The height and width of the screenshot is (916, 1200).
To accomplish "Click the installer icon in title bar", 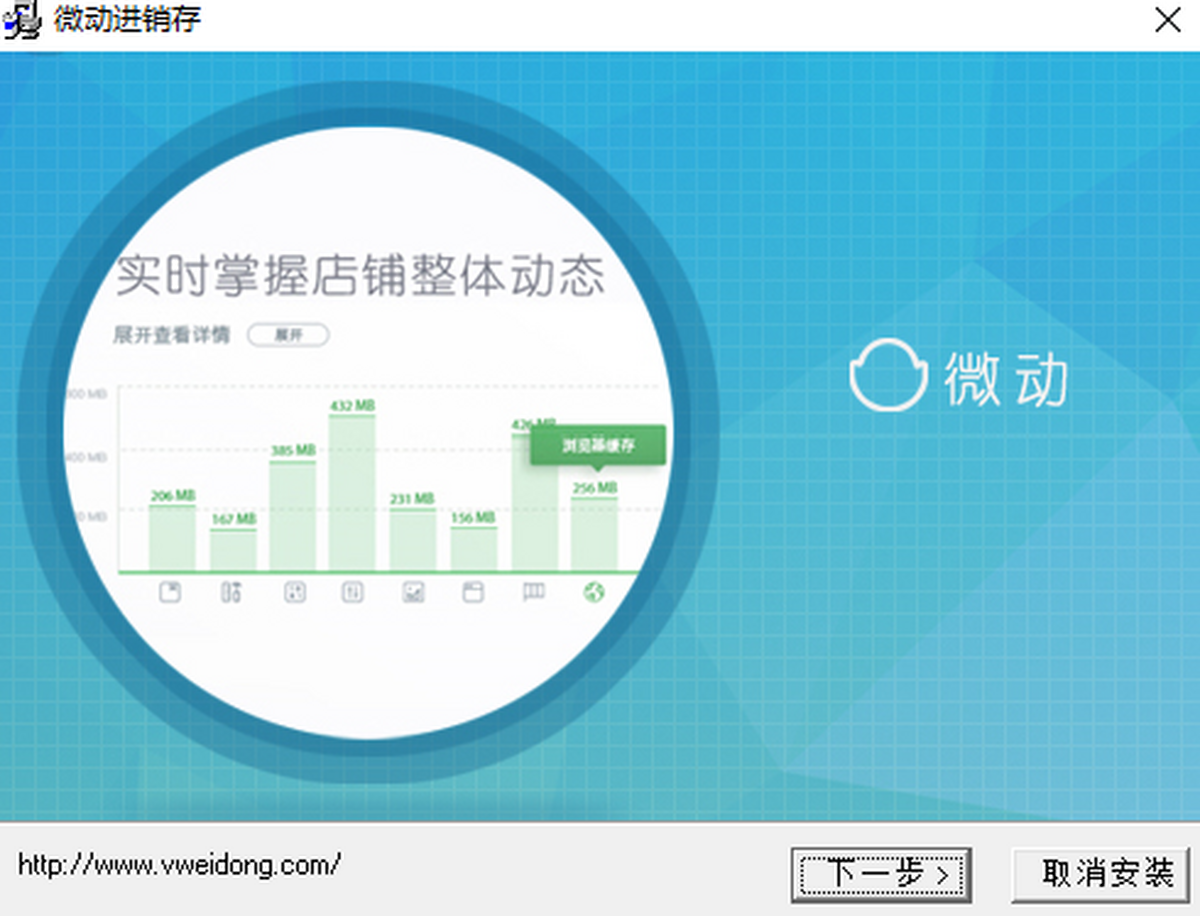I will 22,21.
